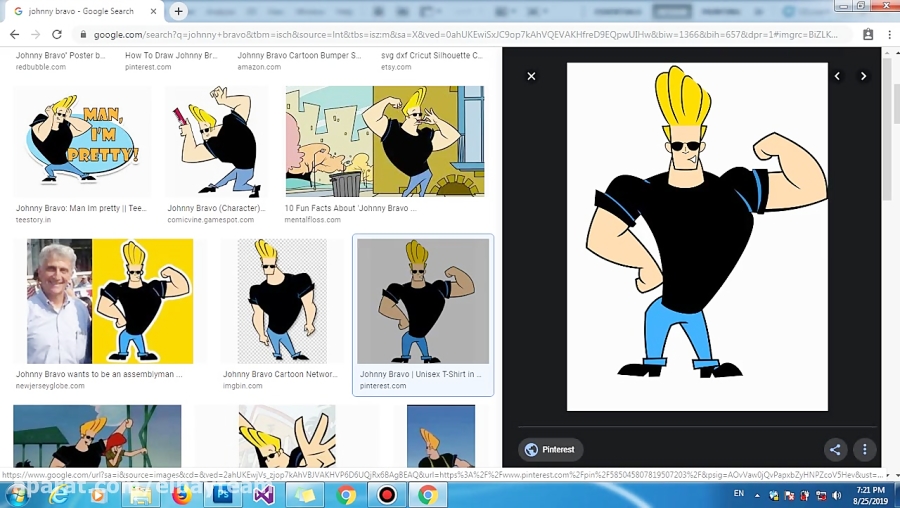Open bottom-row thumbnail with blue sky background
This screenshot has height=508, width=900.
pyautogui.click(x=441, y=436)
